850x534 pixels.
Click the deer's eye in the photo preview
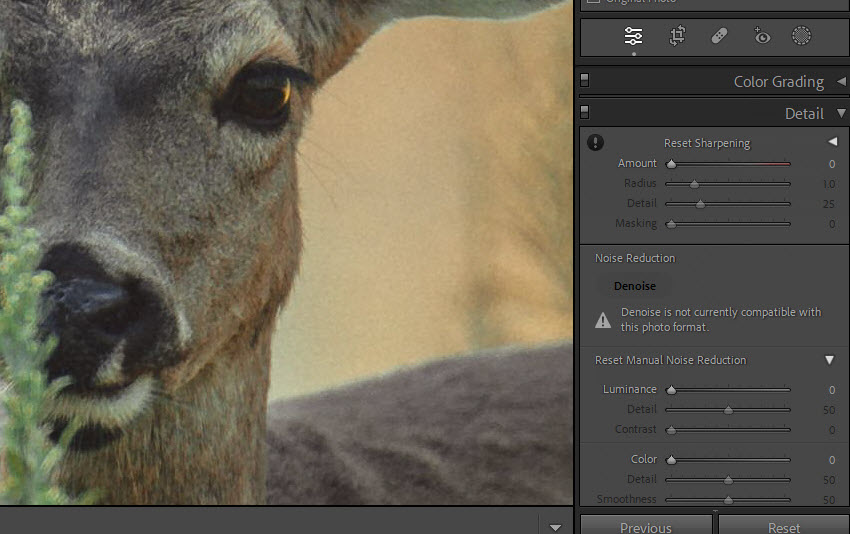263,96
